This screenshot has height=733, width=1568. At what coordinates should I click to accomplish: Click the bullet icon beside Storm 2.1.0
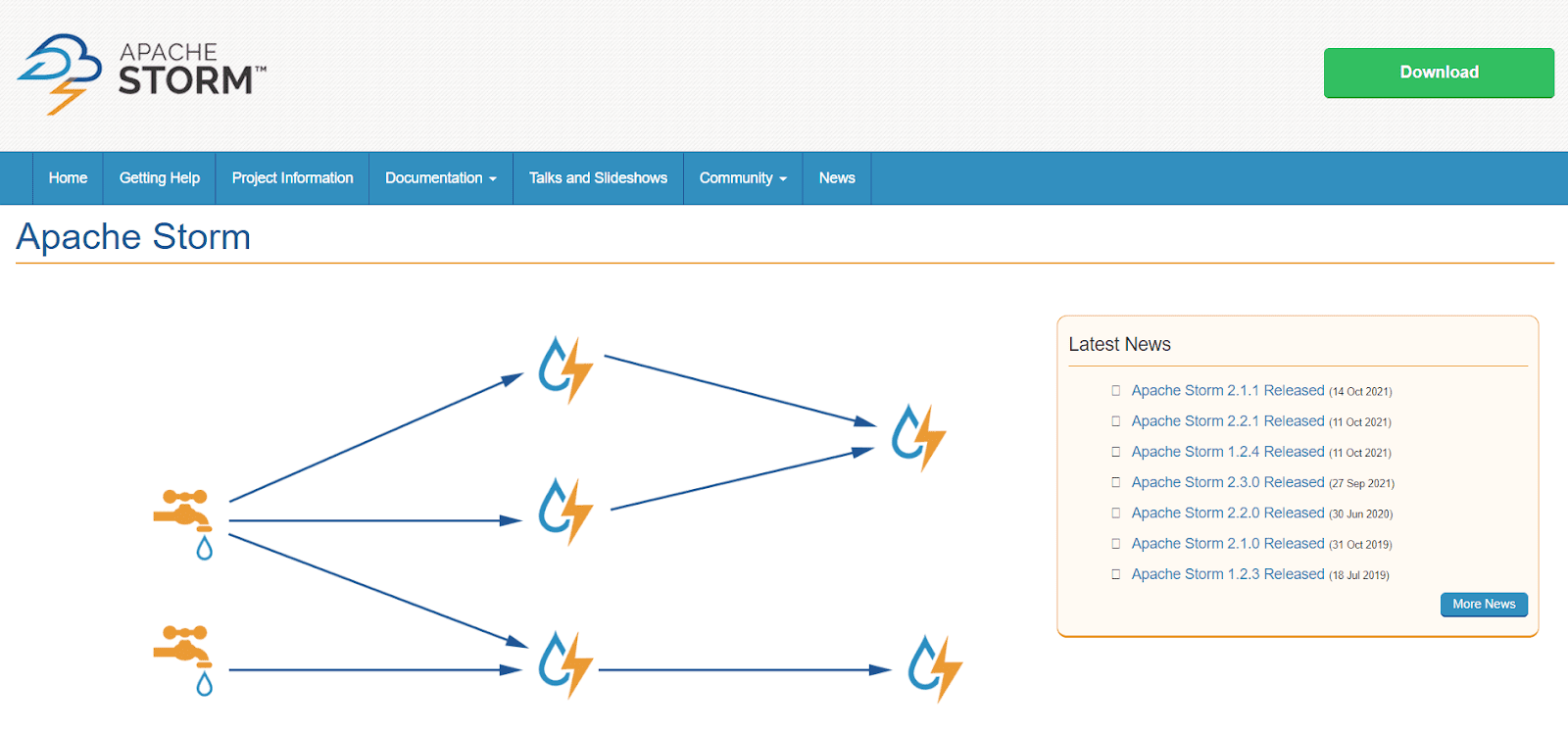tap(1115, 543)
